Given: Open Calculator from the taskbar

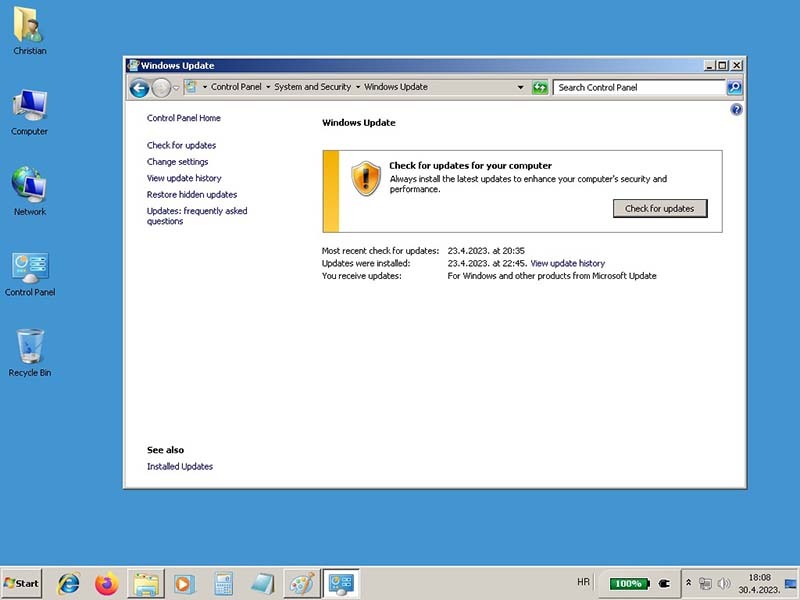Looking at the screenshot, I should (223, 583).
